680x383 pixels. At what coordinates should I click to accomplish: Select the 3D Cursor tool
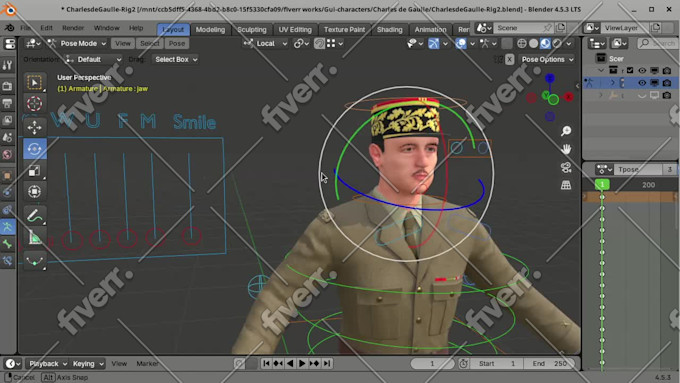tap(35, 104)
